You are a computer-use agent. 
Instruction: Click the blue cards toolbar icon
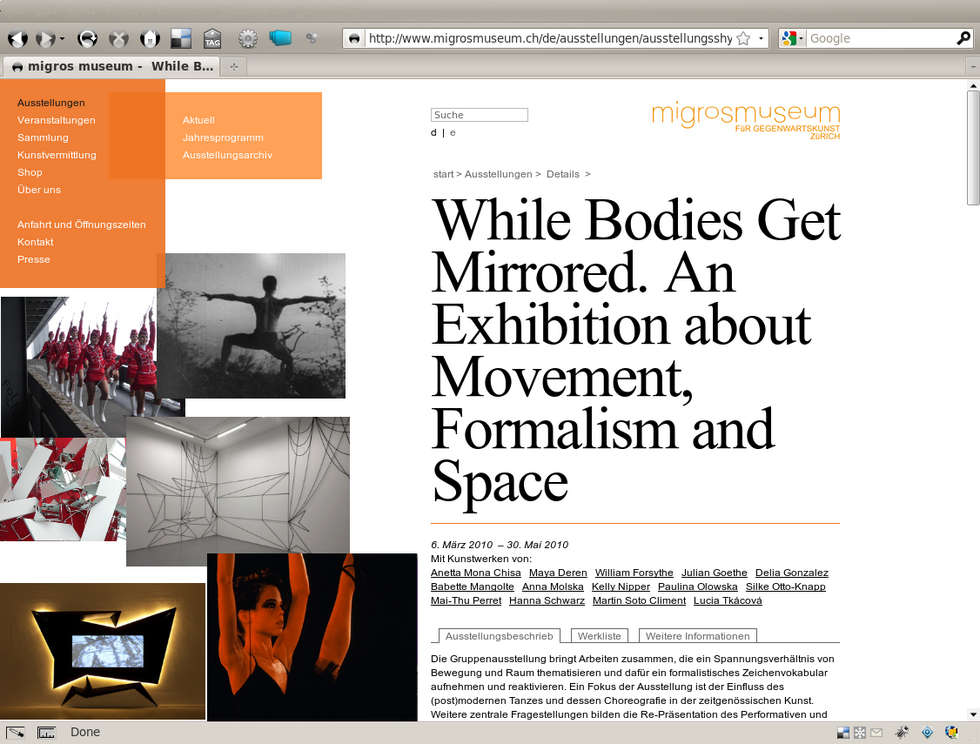coord(280,38)
